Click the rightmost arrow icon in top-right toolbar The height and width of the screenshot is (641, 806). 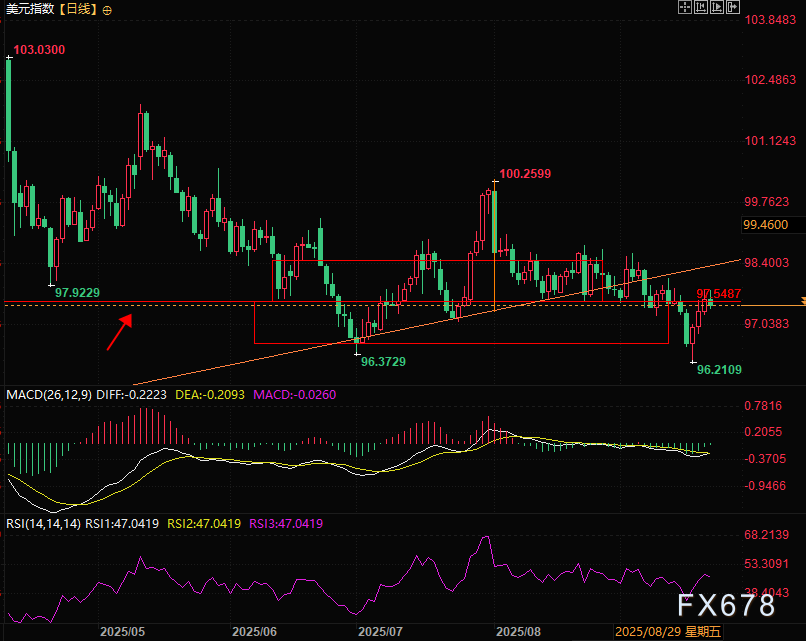tap(731, 7)
